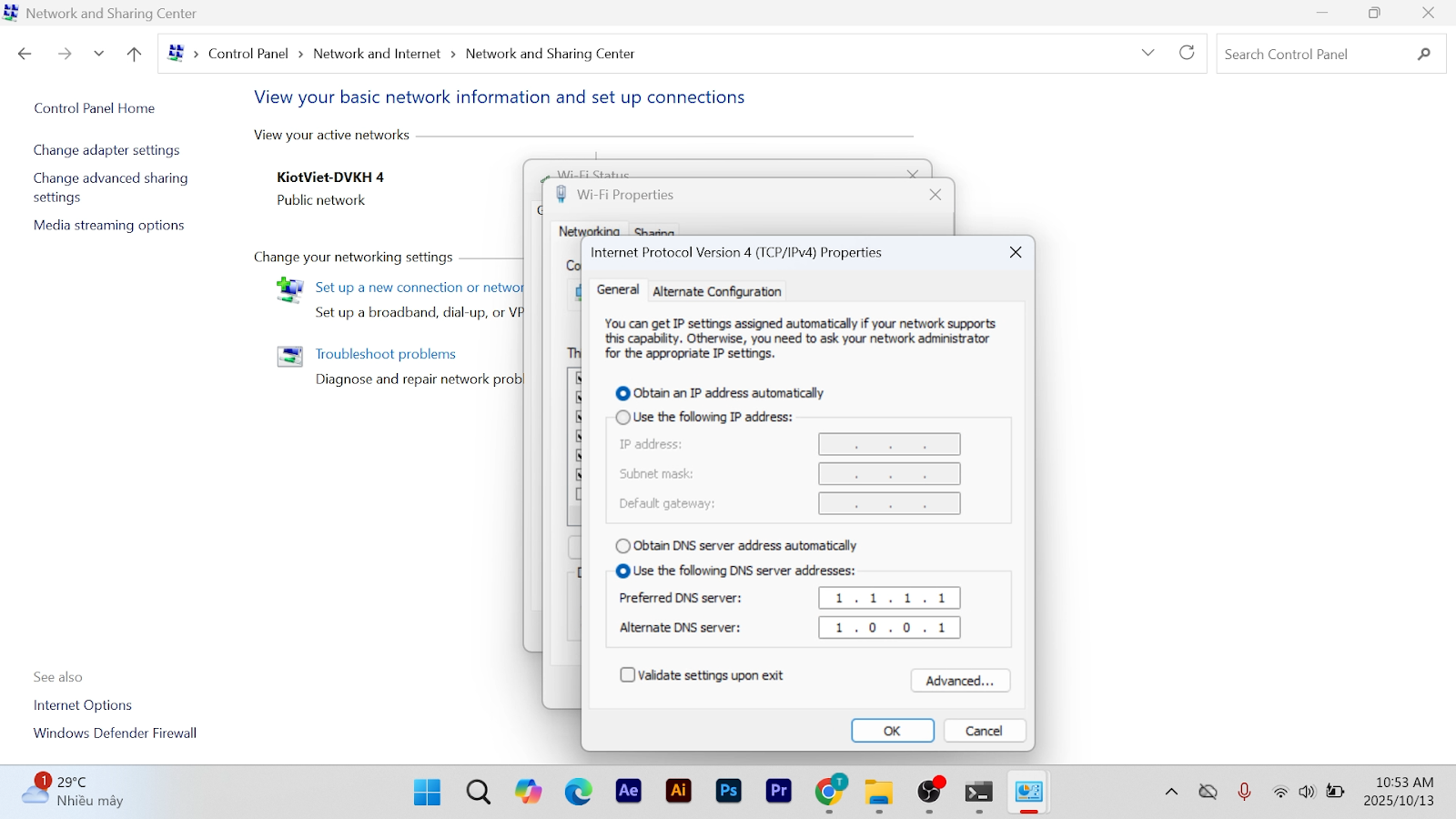This screenshot has width=1456, height=819.
Task: Click the volume speaker tray icon
Action: [x=1307, y=792]
